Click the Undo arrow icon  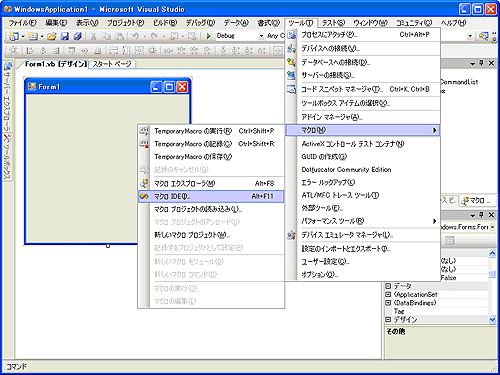pyautogui.click(x=135, y=36)
